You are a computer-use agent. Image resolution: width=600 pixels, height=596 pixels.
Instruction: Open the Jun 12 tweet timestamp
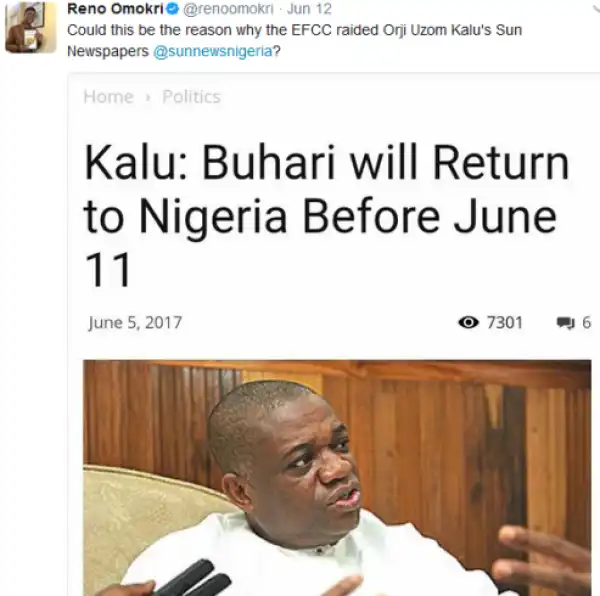tap(309, 9)
